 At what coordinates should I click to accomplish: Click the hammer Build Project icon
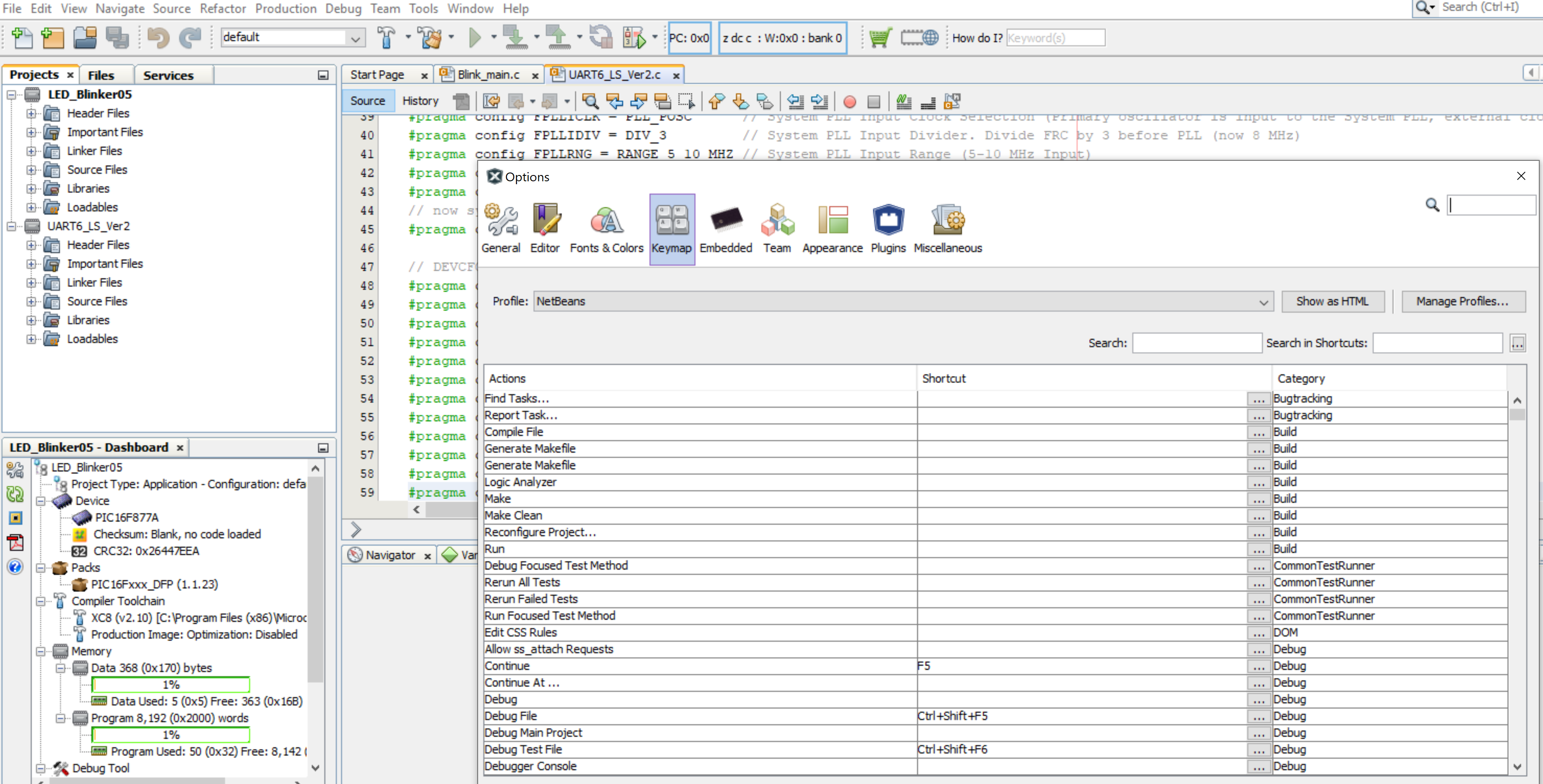coord(386,38)
